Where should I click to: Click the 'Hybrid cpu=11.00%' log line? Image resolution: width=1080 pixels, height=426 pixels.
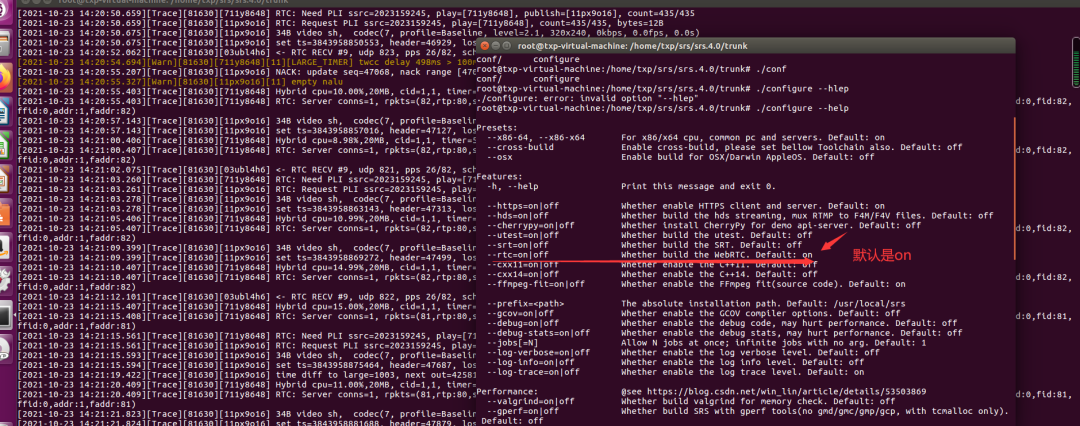coord(246,385)
